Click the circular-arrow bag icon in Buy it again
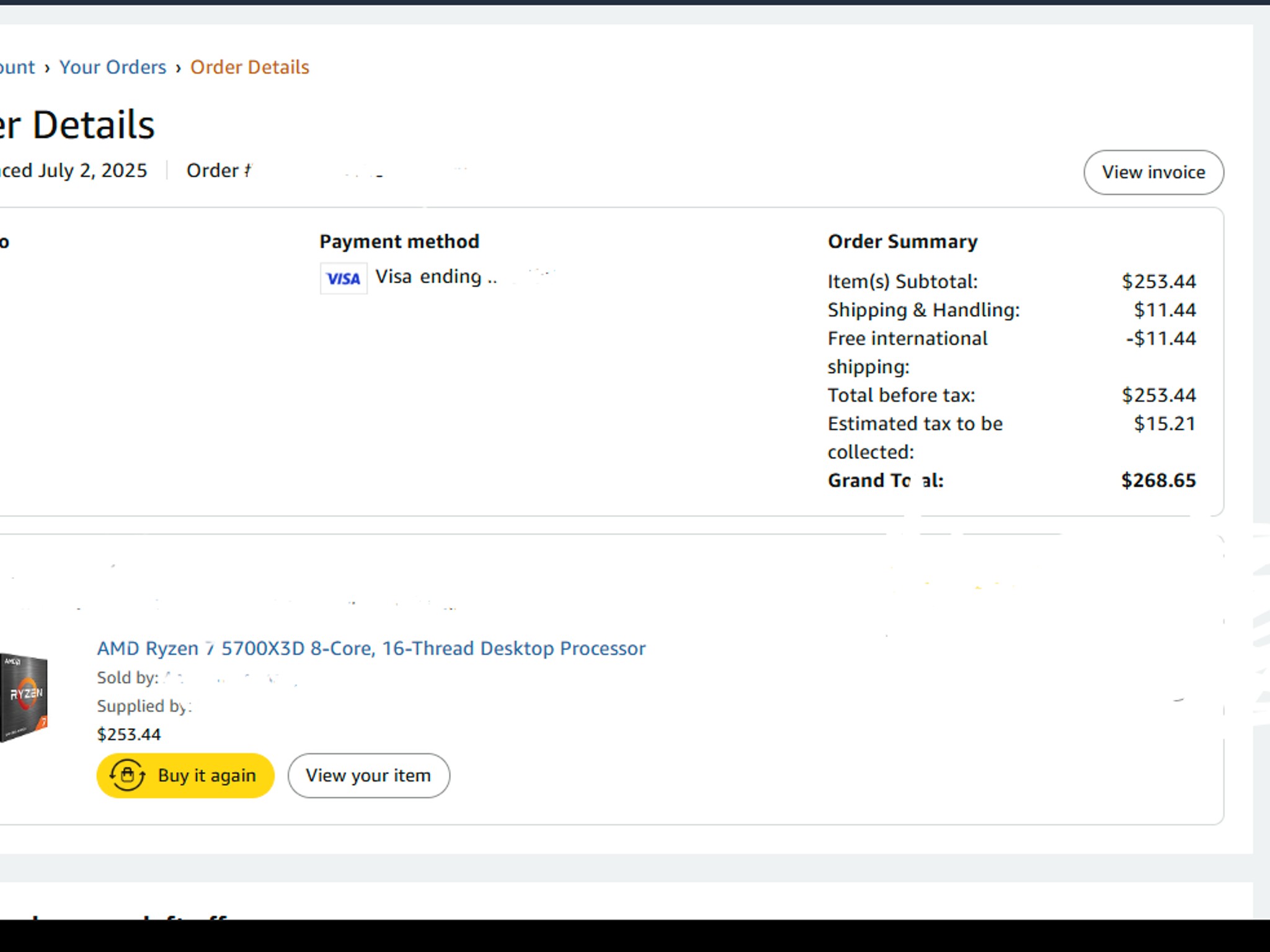The width and height of the screenshot is (1270, 952). pyautogui.click(x=127, y=775)
